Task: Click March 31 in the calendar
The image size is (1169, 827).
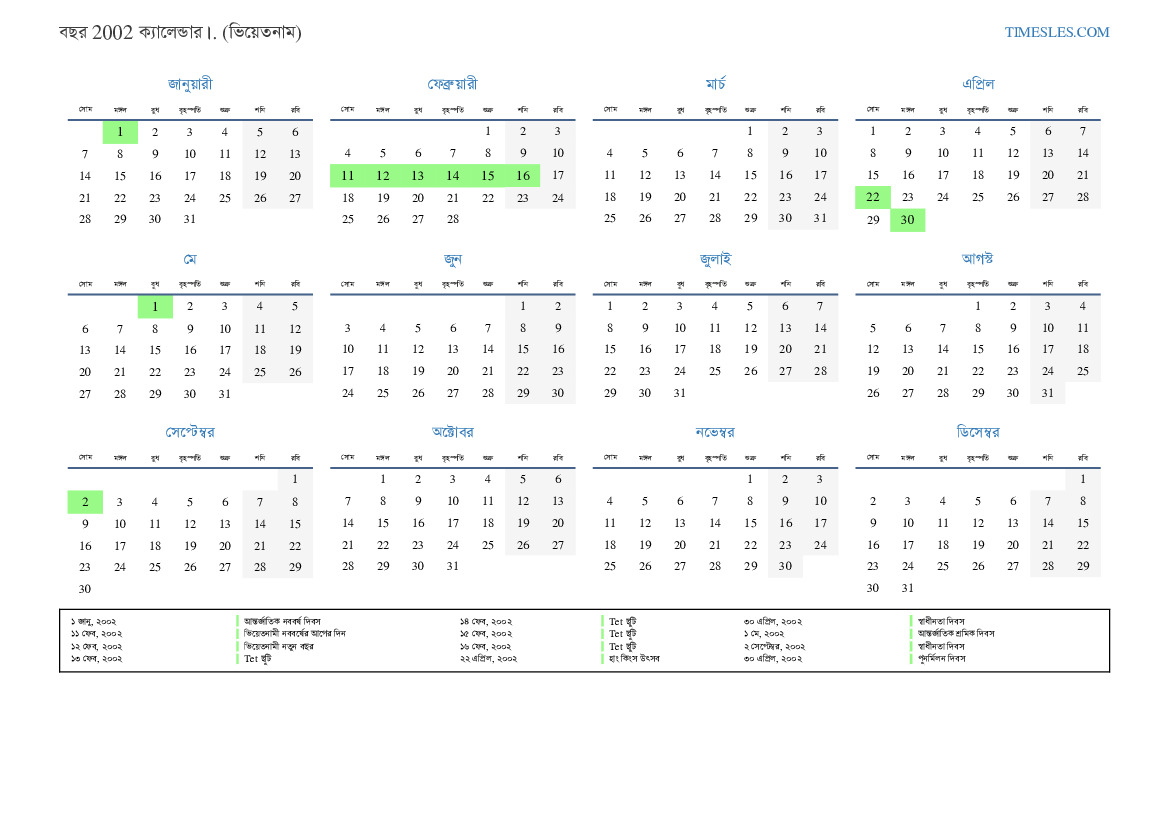Action: [x=820, y=218]
